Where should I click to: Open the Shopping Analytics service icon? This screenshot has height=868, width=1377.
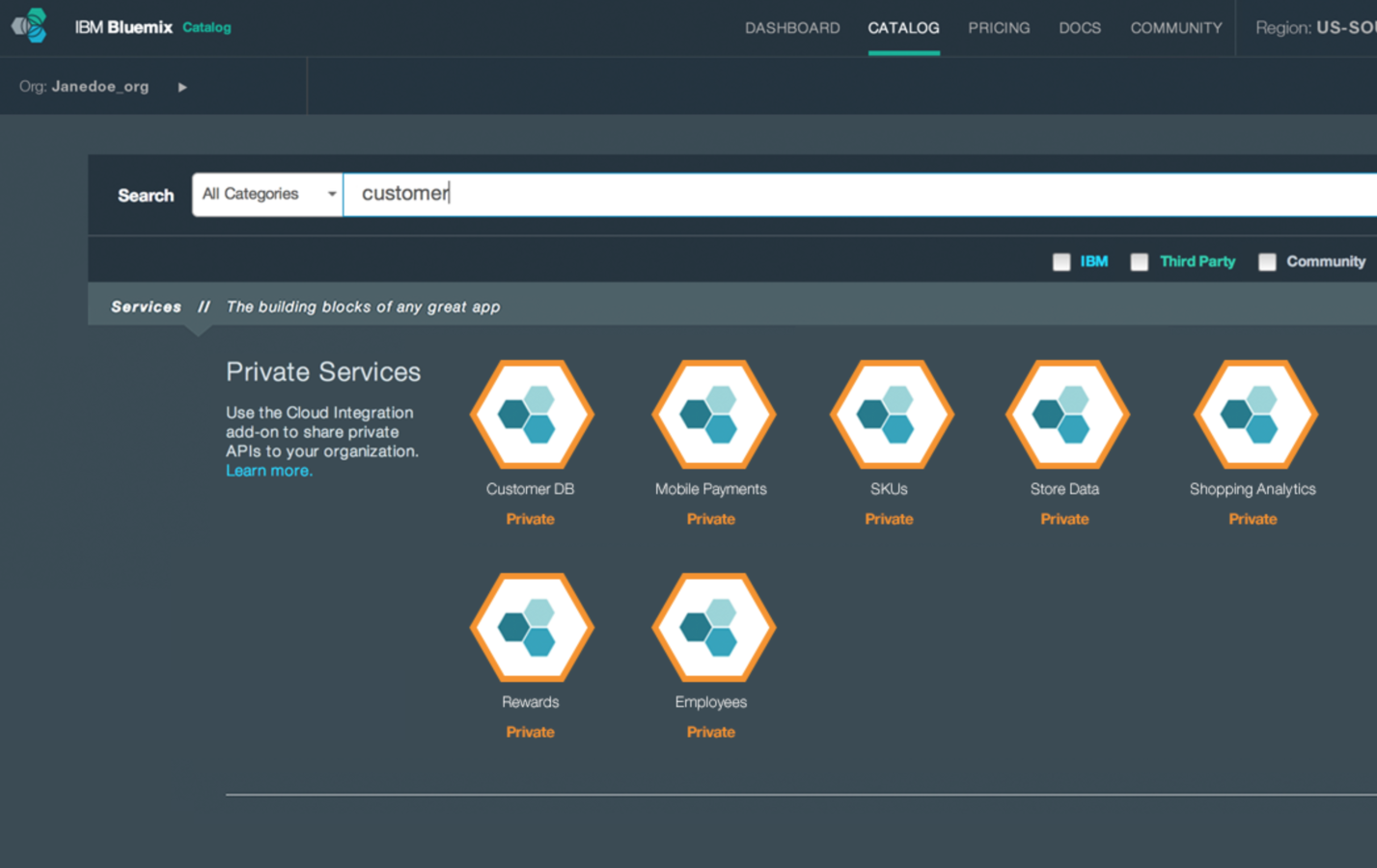[x=1255, y=415]
